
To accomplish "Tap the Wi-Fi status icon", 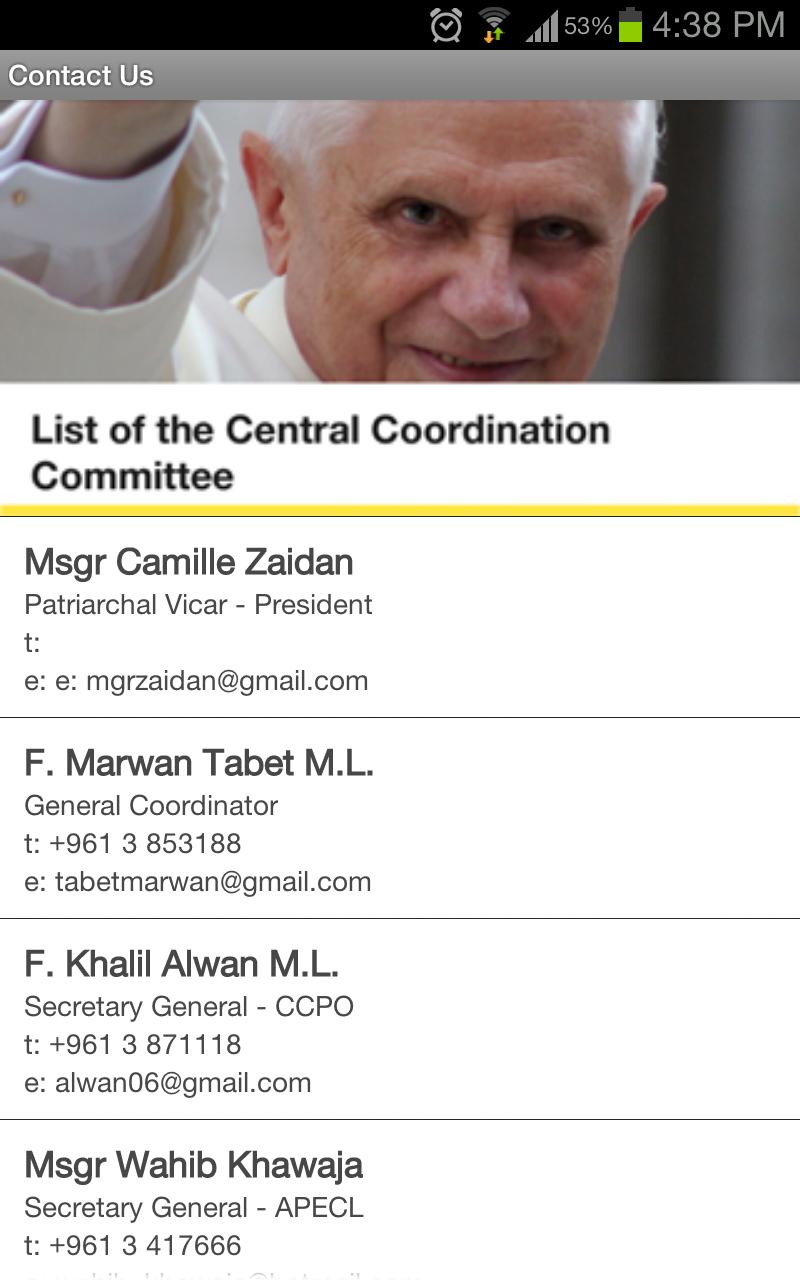I will pos(493,25).
